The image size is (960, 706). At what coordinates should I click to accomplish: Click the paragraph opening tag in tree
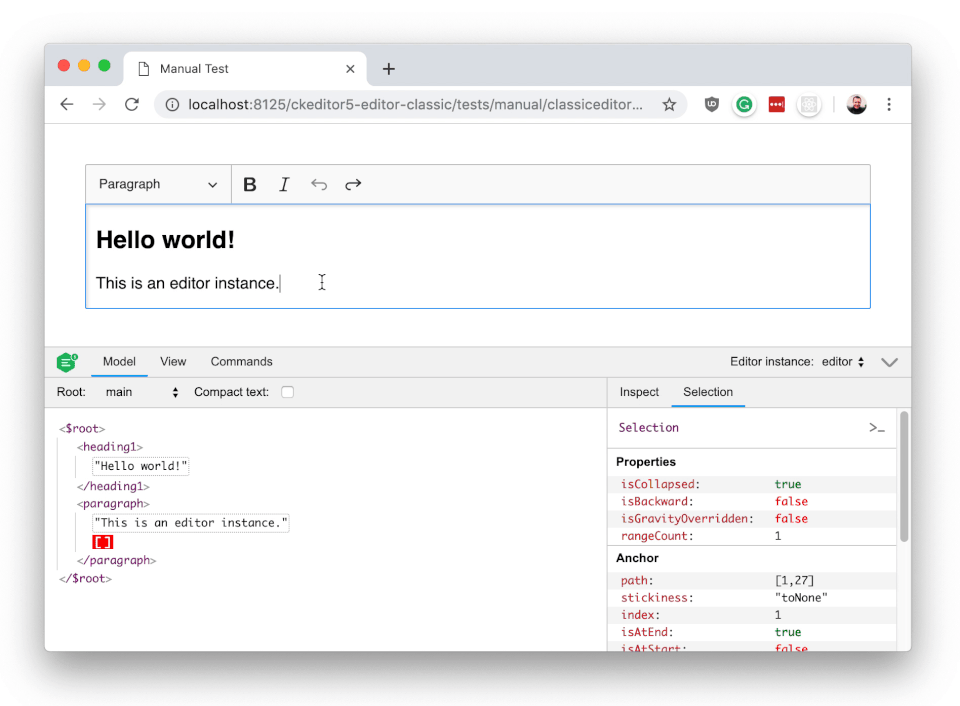pyautogui.click(x=113, y=504)
